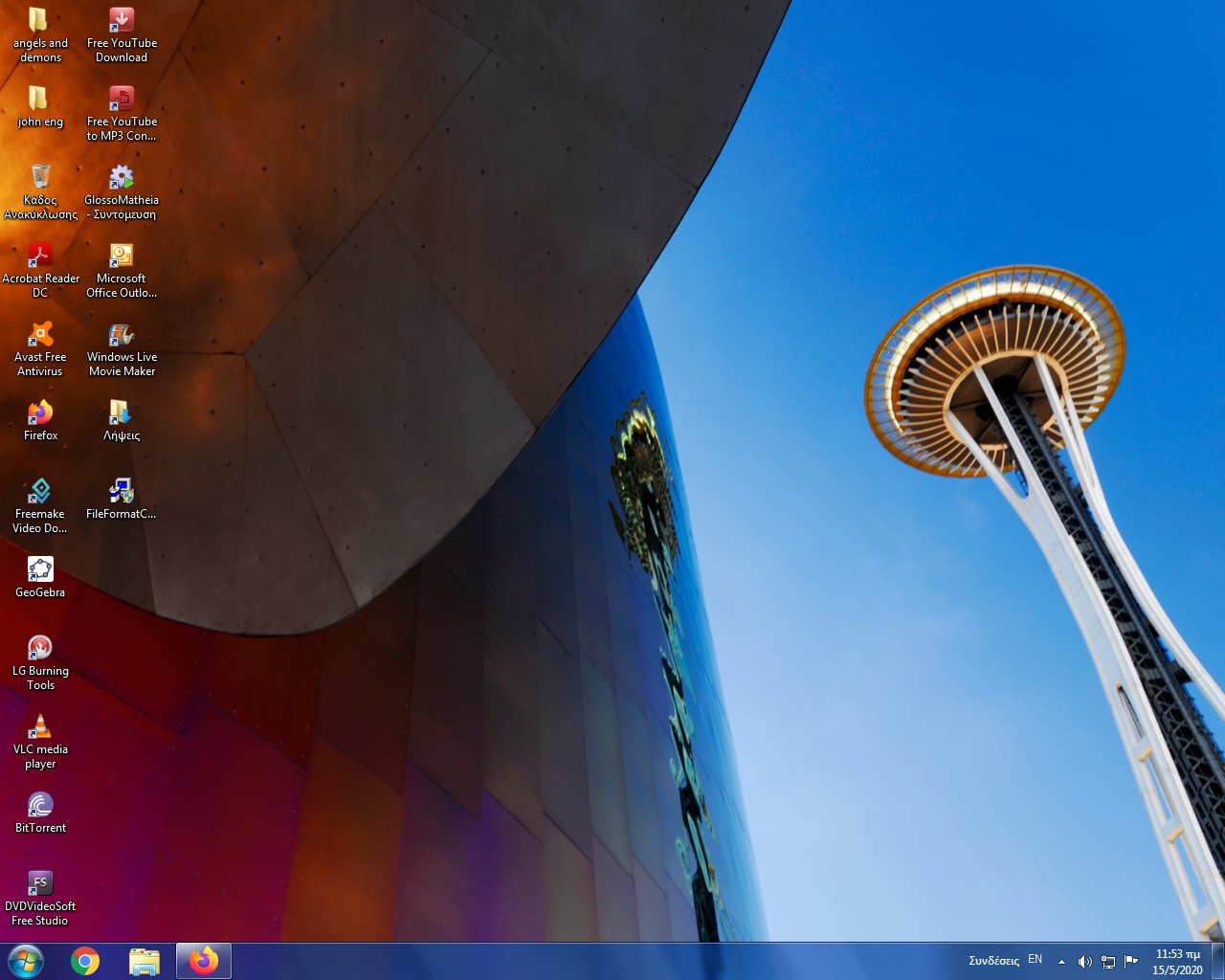Show hidden tray icons arrow
This screenshot has width=1225, height=980.
coord(1061,962)
